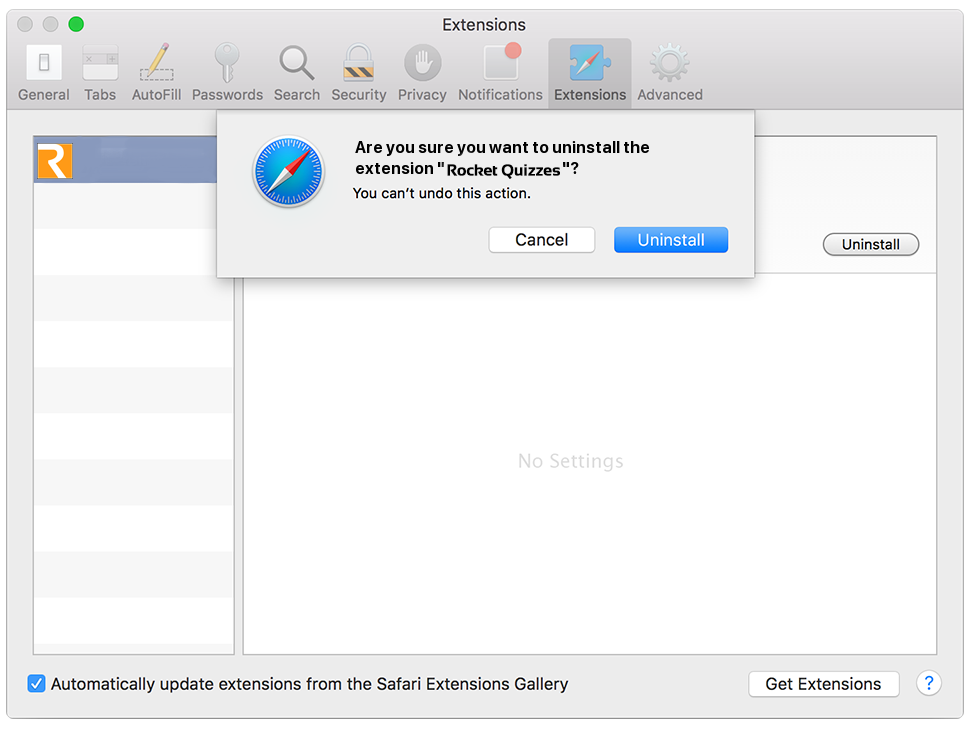Select the Rocket extension in sidebar list
The width and height of the screenshot is (980, 729).
pos(125,160)
